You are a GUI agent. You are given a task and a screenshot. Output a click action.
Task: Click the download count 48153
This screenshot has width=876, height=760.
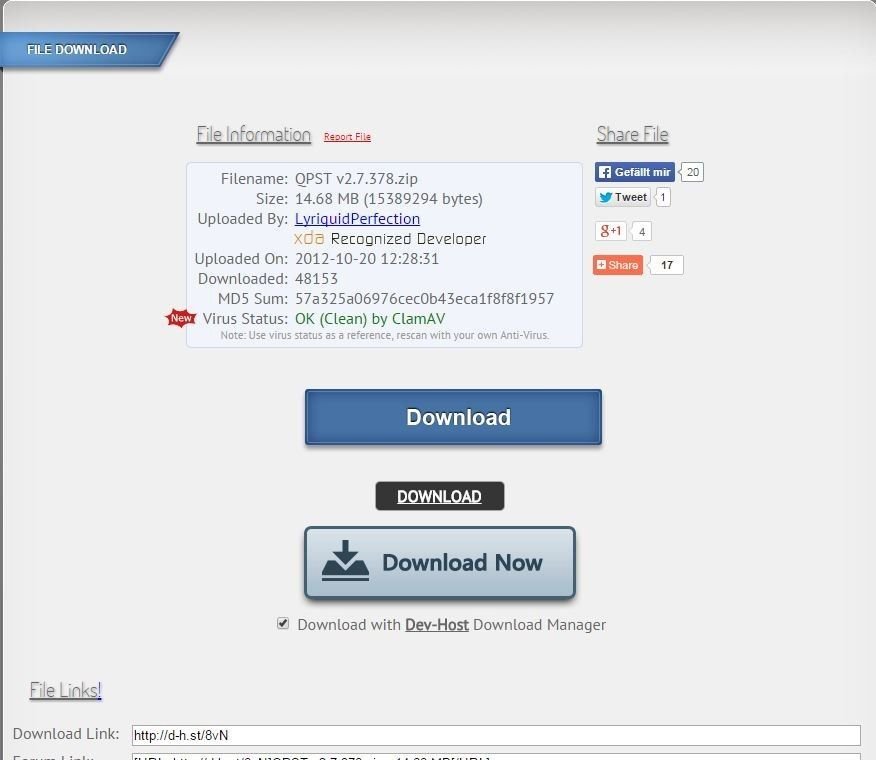316,279
